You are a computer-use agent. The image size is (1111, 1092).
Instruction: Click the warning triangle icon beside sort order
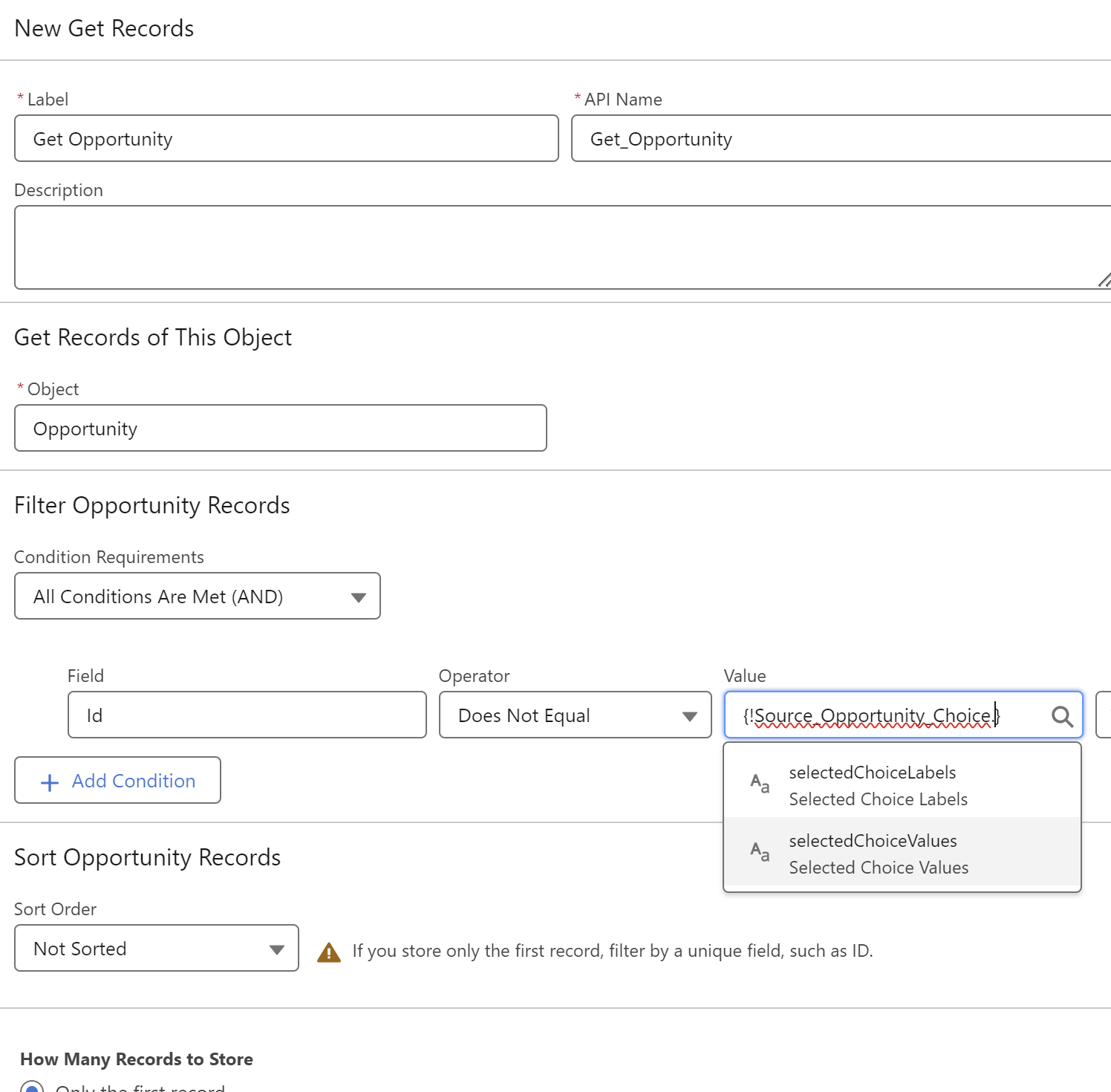(328, 952)
